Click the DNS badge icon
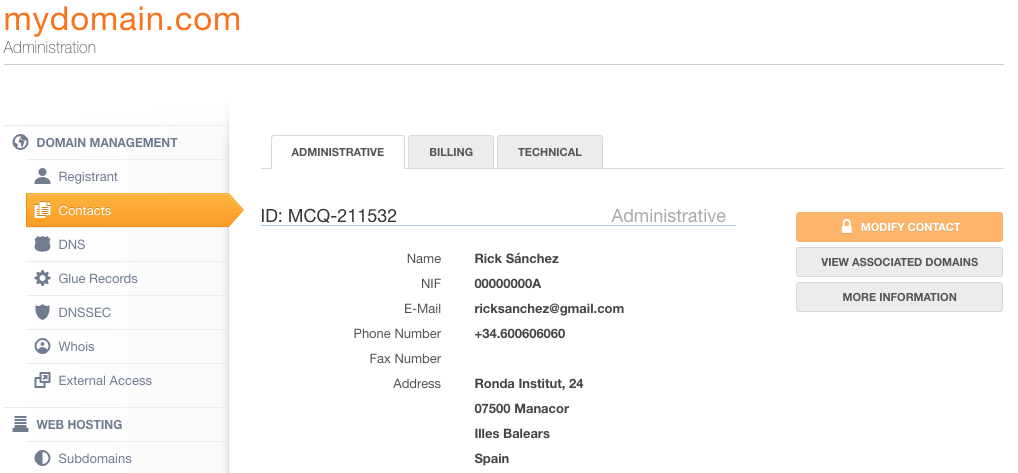Image resolution: width=1018 pixels, height=473 pixels. (x=42, y=244)
